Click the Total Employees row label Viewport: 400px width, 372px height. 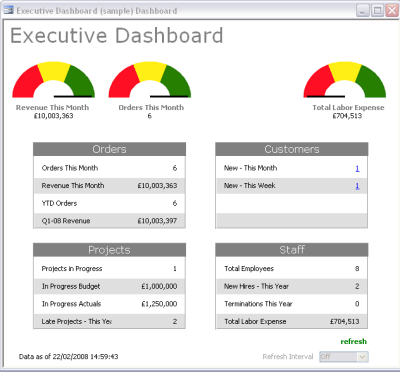(x=249, y=269)
